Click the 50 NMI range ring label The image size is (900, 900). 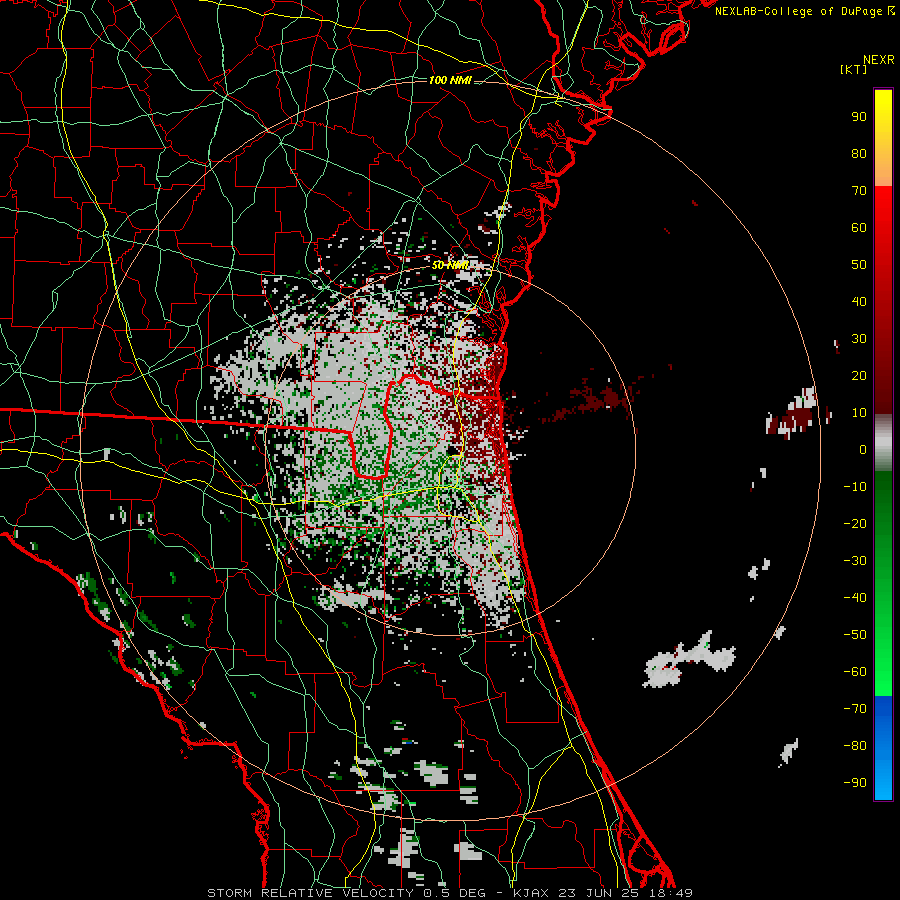[450, 265]
